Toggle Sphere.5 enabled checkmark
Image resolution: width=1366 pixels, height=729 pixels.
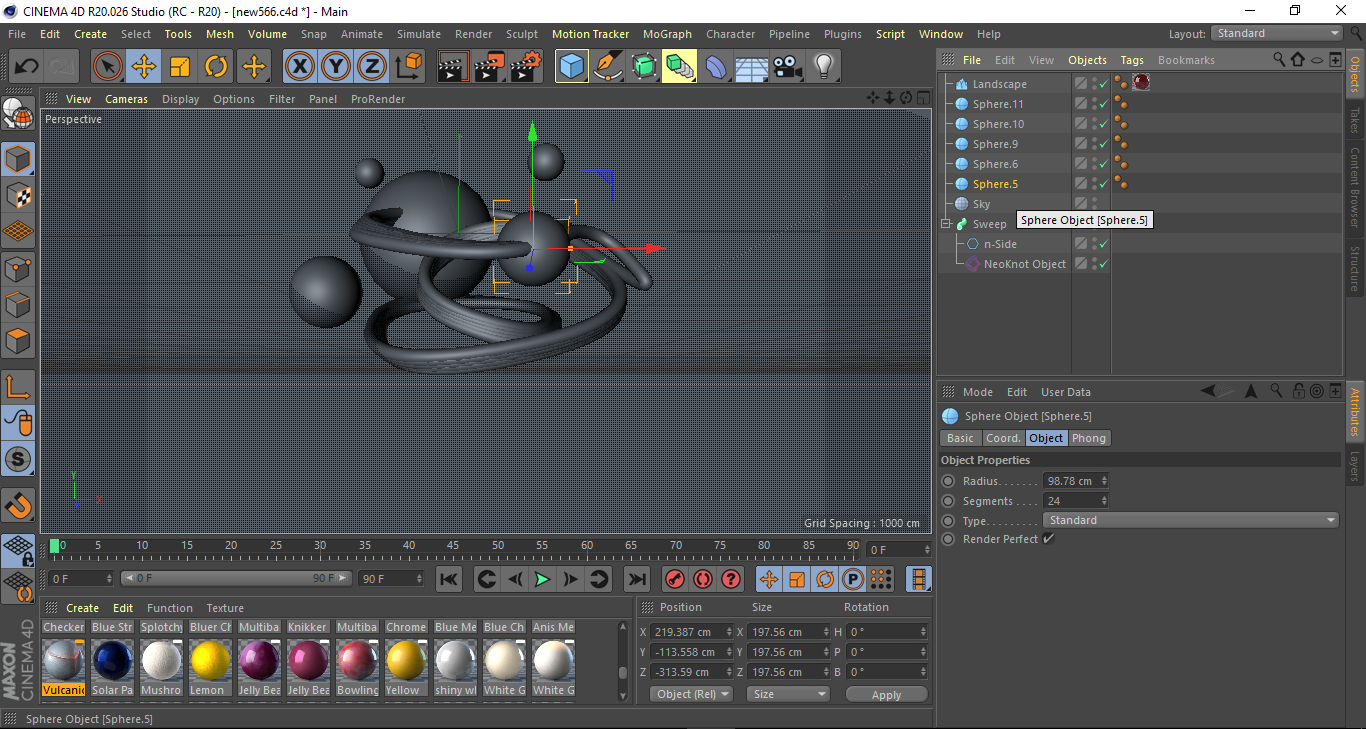point(1103,184)
